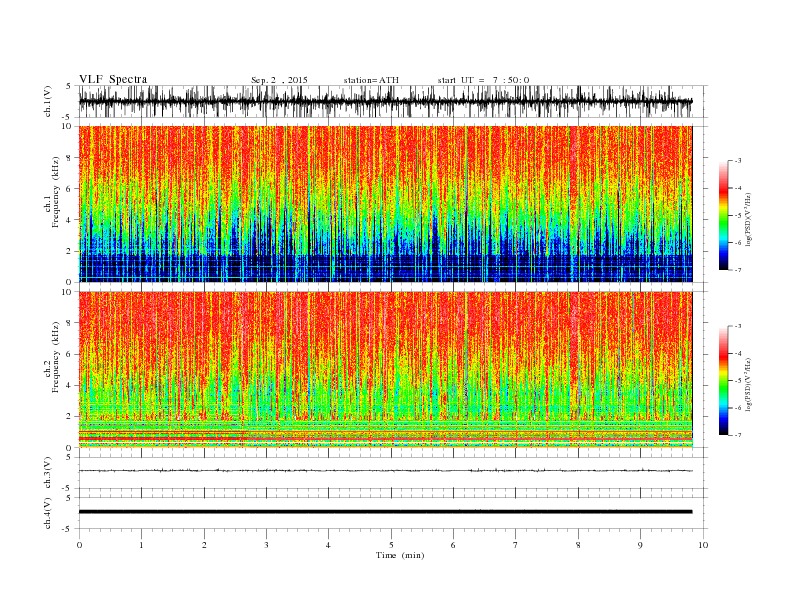The width and height of the screenshot is (792, 612).
Task: Click the log(PSD) label beside the ch.2 colorbar
Action: tap(749, 384)
